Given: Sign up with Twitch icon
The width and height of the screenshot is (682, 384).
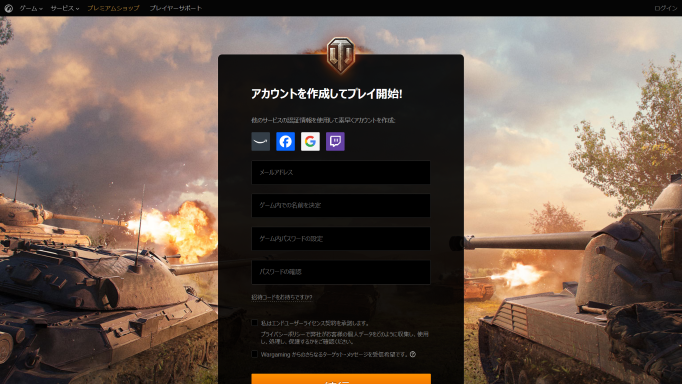Looking at the screenshot, I should click(x=335, y=141).
